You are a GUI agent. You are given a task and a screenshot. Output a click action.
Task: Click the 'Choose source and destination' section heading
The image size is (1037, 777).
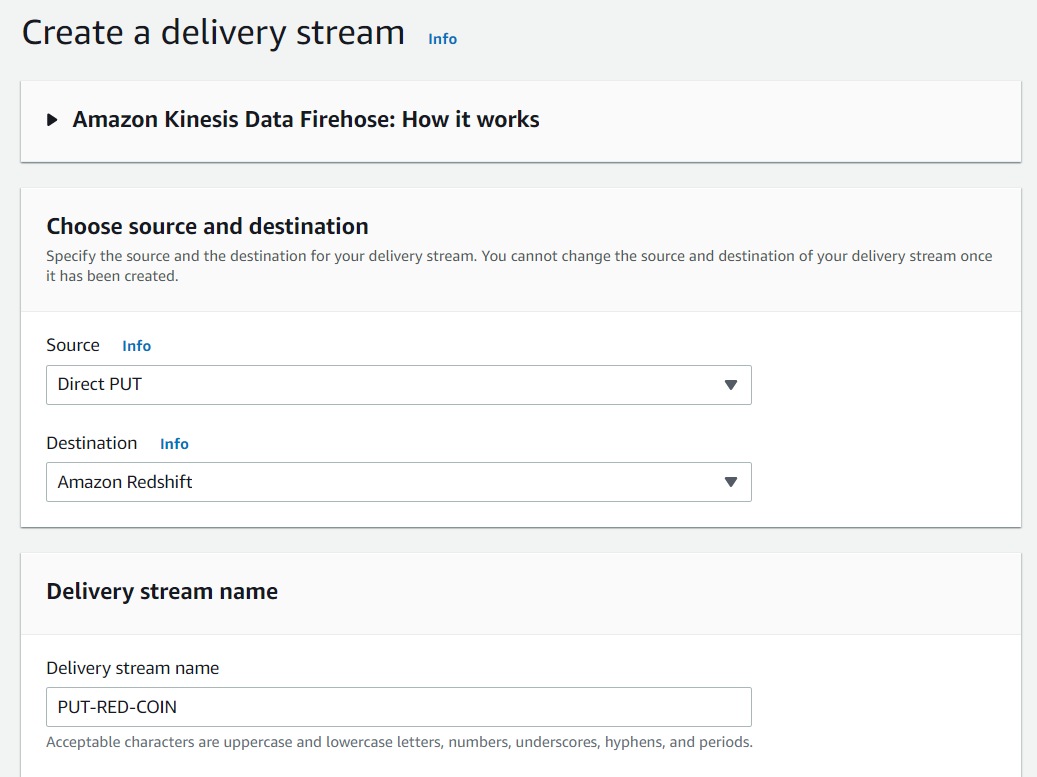[208, 226]
